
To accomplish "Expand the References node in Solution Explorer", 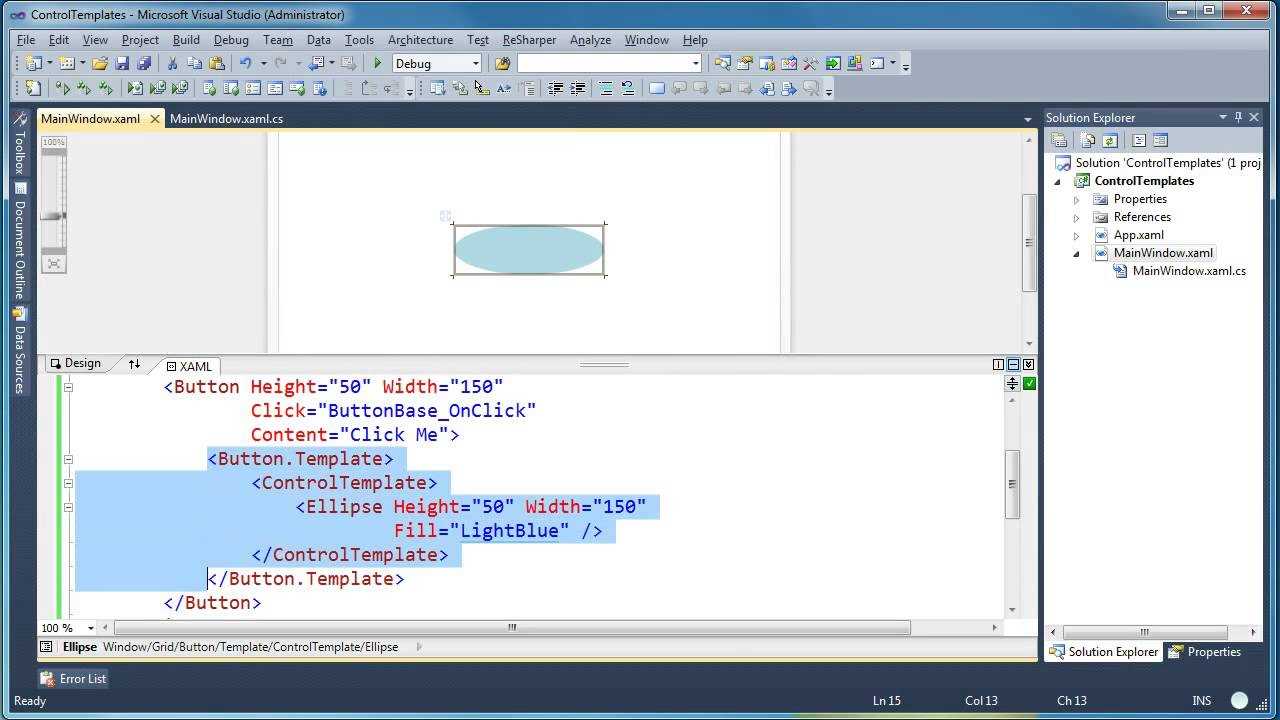I will pos(1076,217).
